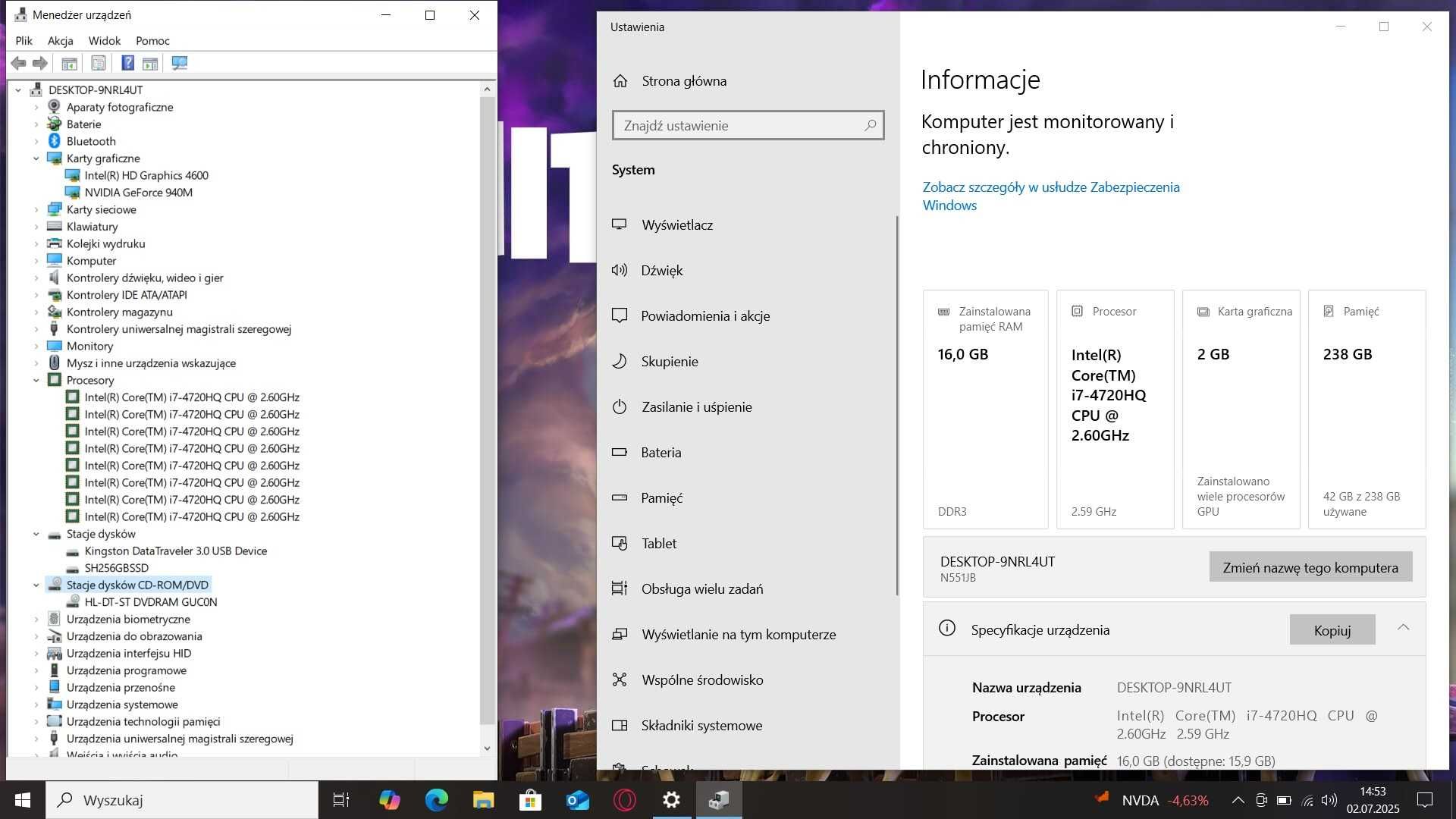Select NVIDIA GeForce 940M device
1456x819 pixels.
pyautogui.click(x=139, y=193)
